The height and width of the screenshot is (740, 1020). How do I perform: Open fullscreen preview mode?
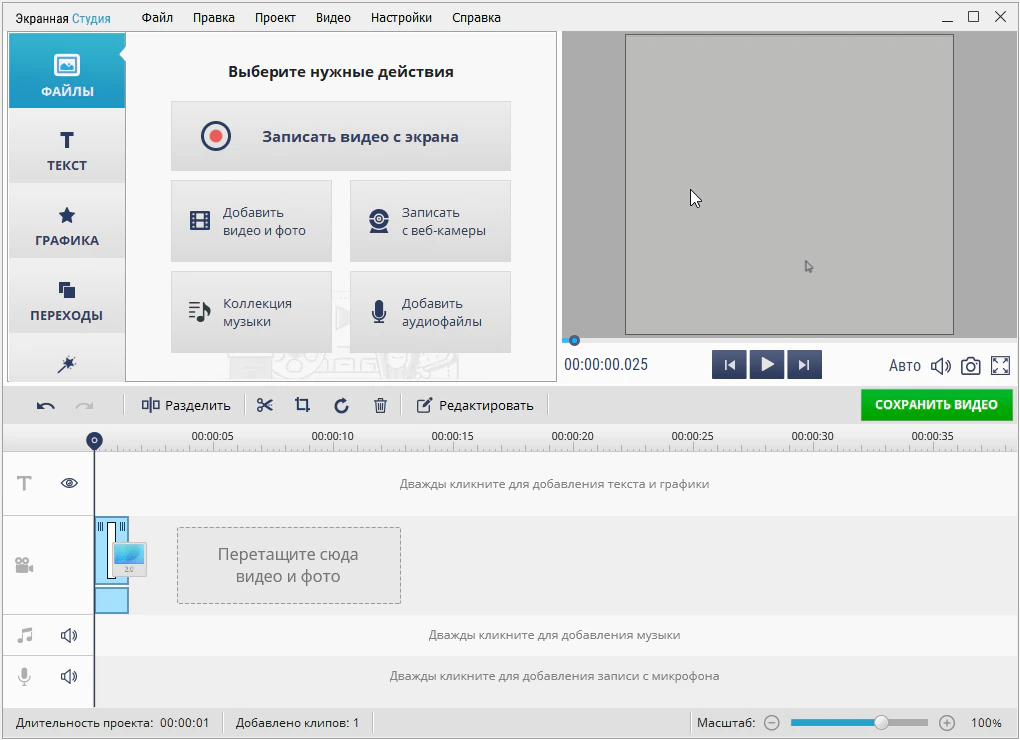(1000, 366)
